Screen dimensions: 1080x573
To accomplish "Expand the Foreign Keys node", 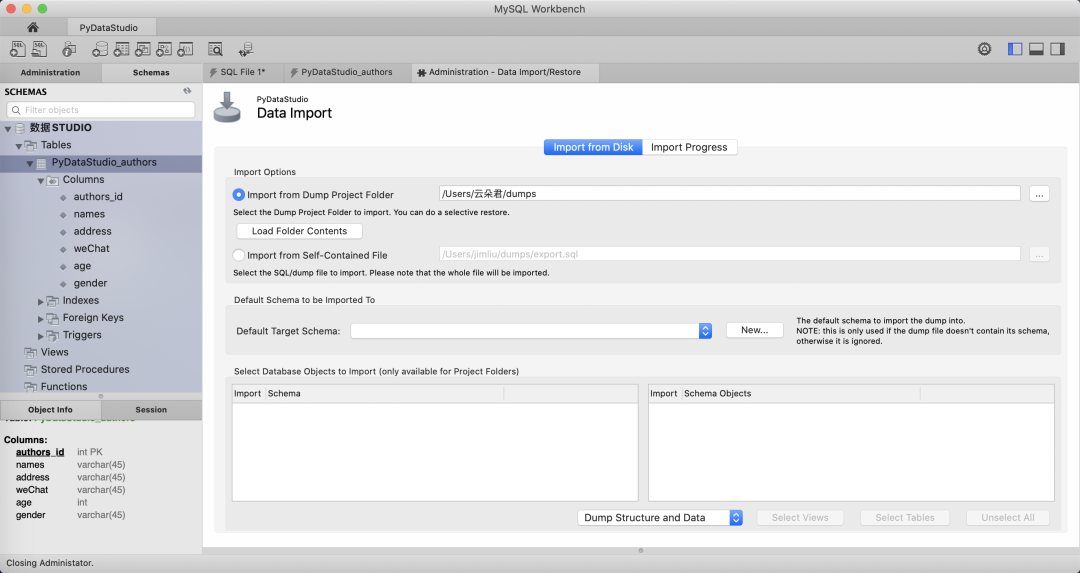I will pyautogui.click(x=41, y=318).
